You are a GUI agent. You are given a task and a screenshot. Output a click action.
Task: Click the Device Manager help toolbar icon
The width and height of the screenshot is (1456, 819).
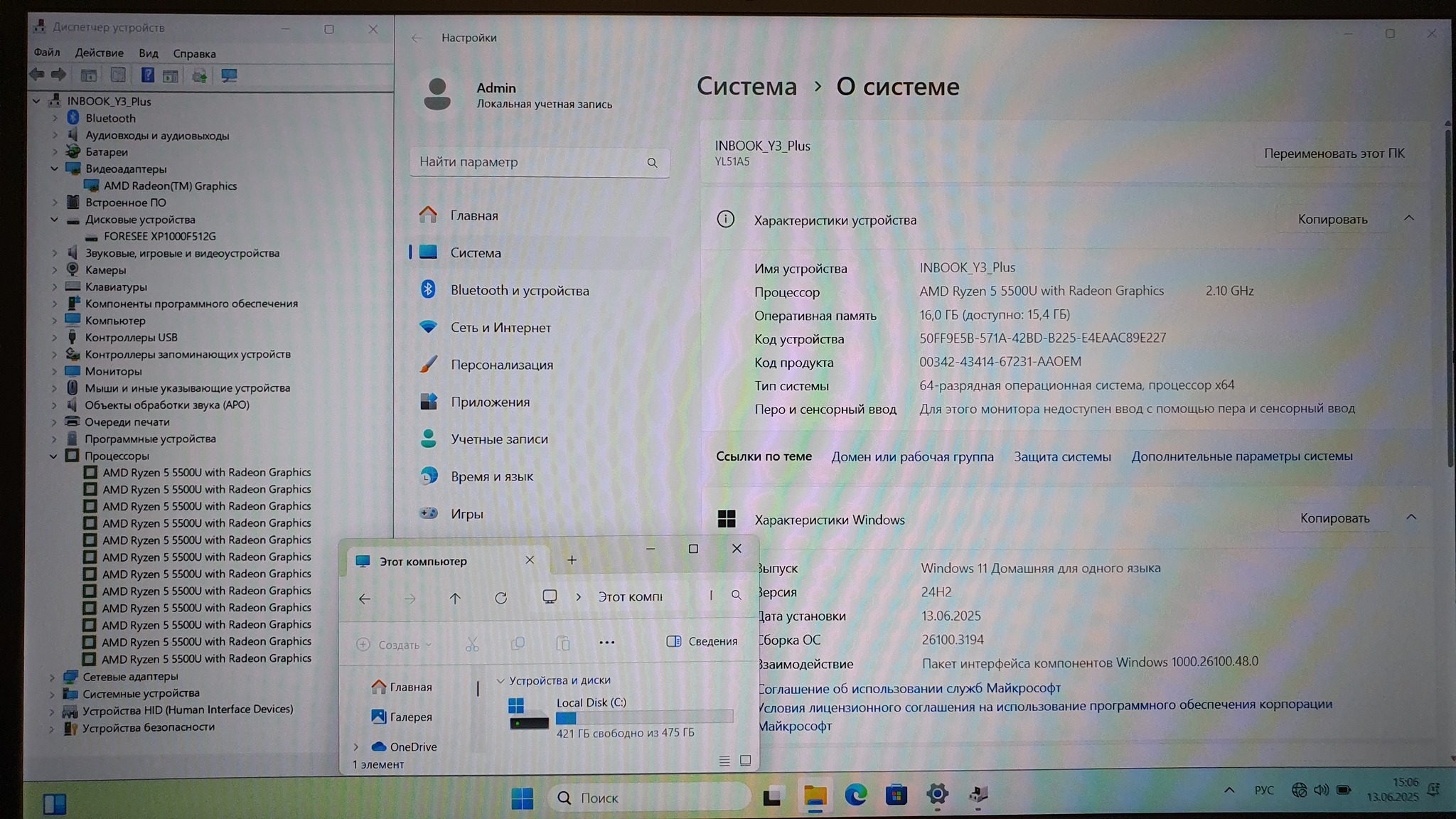click(147, 75)
